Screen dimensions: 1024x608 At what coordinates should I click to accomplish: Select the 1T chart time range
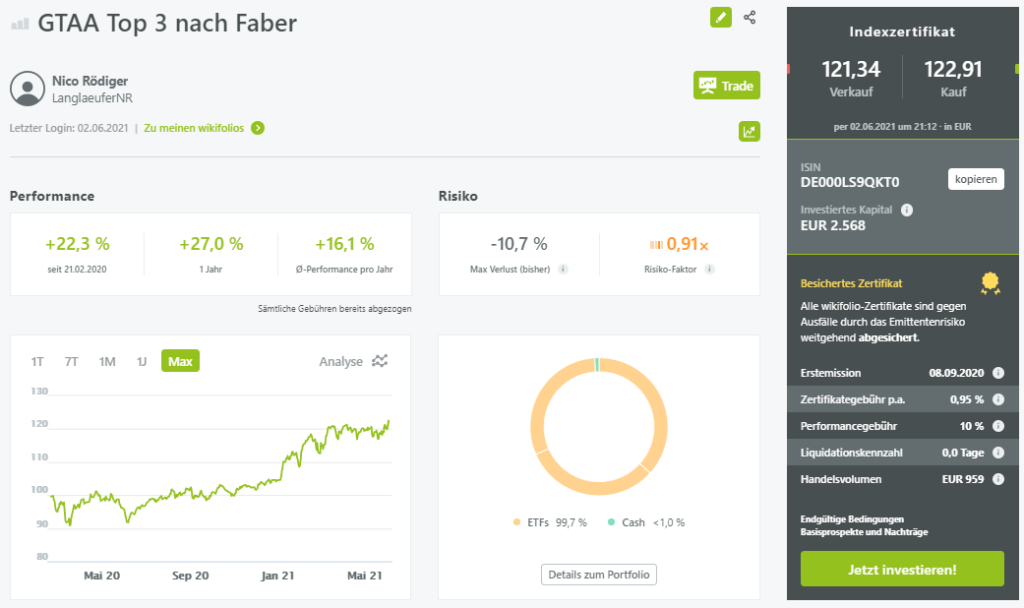(37, 361)
